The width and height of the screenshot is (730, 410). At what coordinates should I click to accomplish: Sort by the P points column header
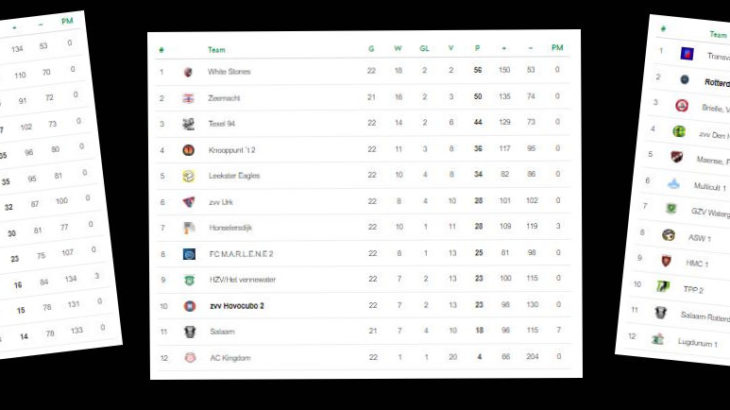pyautogui.click(x=477, y=48)
